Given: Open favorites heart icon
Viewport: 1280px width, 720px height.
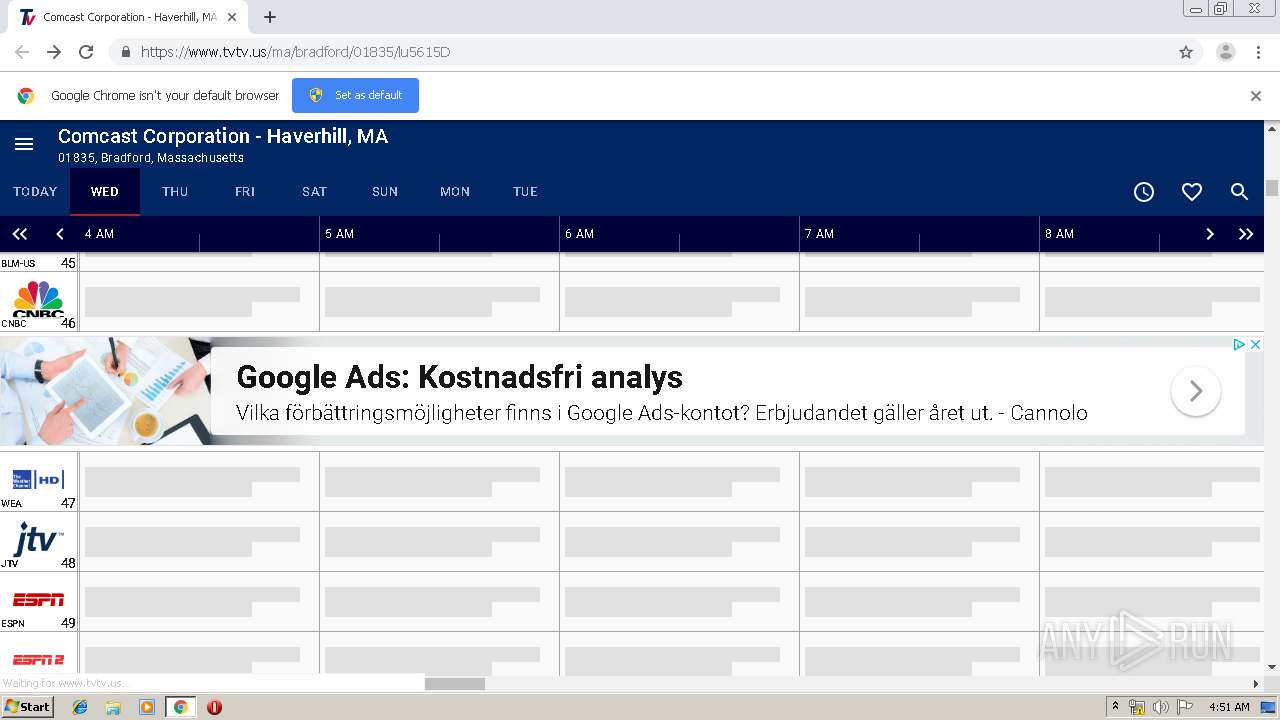Looking at the screenshot, I should pos(1192,192).
